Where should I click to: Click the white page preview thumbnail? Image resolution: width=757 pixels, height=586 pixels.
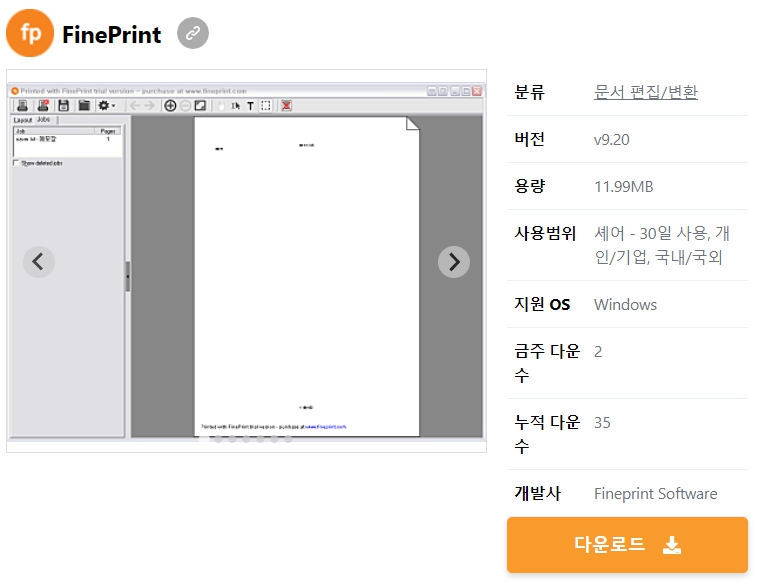307,277
